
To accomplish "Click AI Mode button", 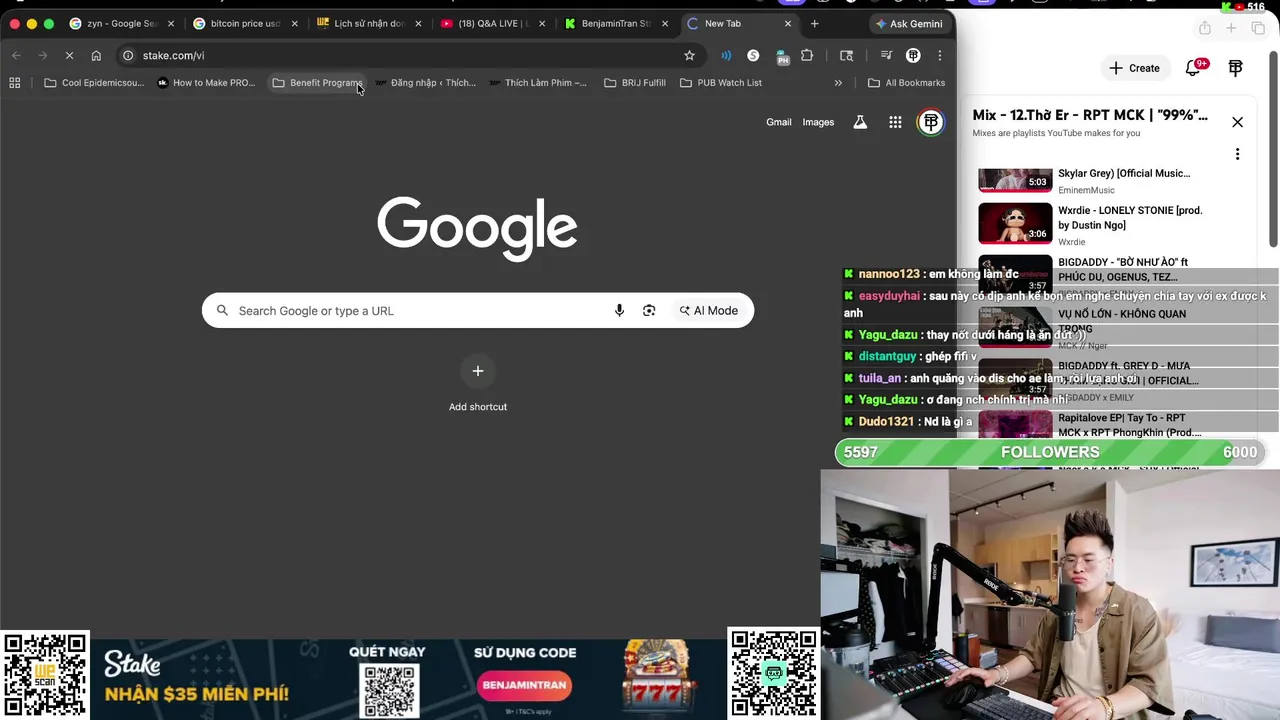I will pyautogui.click(x=708, y=311).
